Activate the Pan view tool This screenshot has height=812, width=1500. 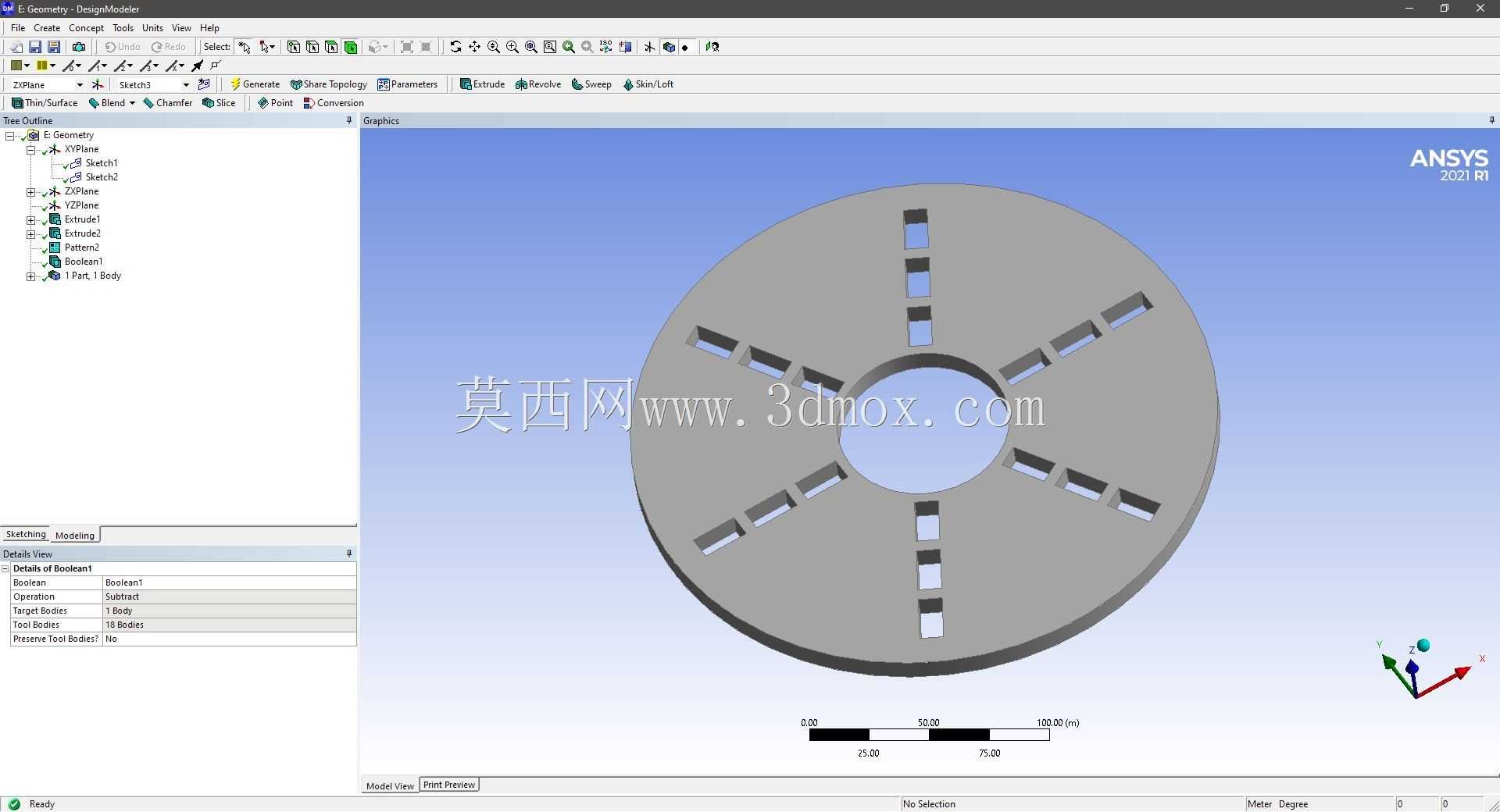(474, 47)
